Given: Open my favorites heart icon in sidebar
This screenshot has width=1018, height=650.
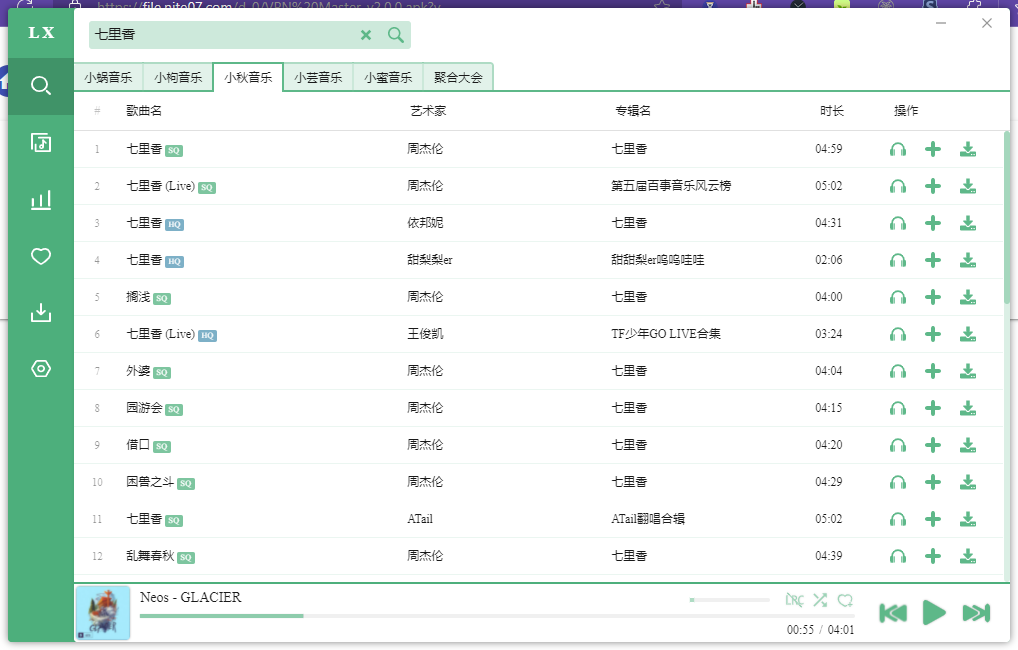Looking at the screenshot, I should pyautogui.click(x=40, y=257).
